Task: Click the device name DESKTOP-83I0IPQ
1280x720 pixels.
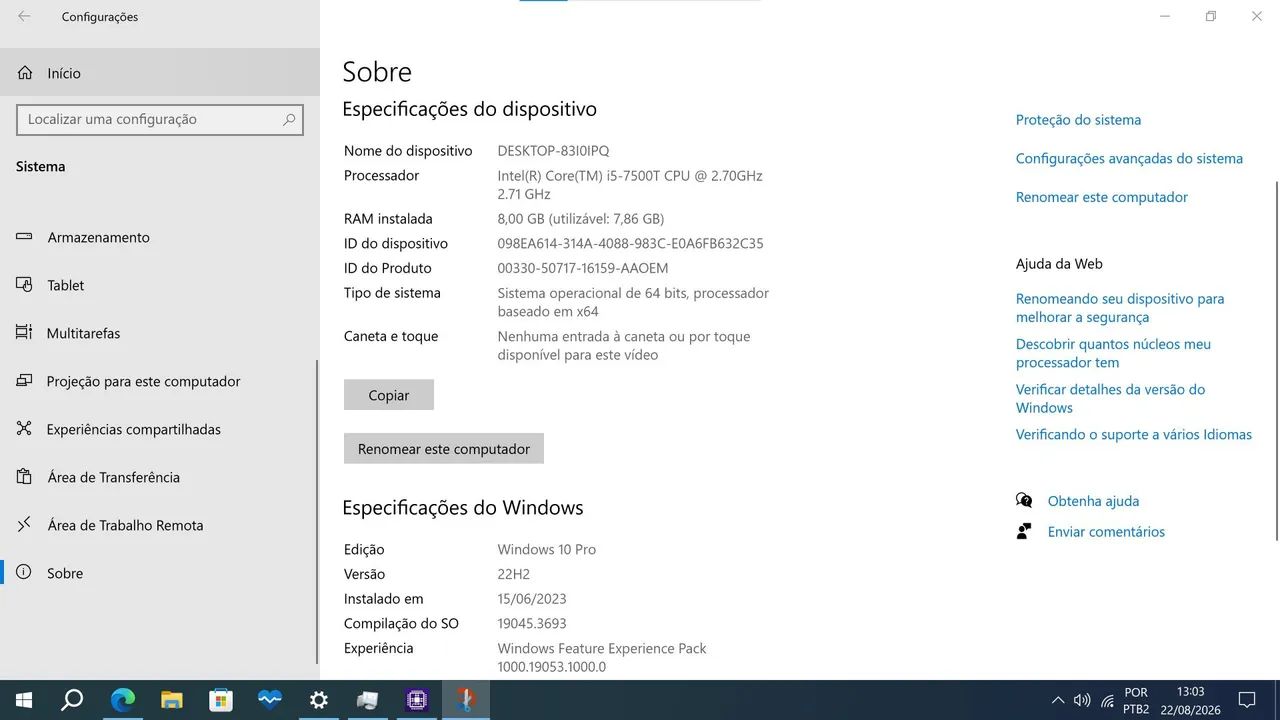Action: [x=553, y=151]
